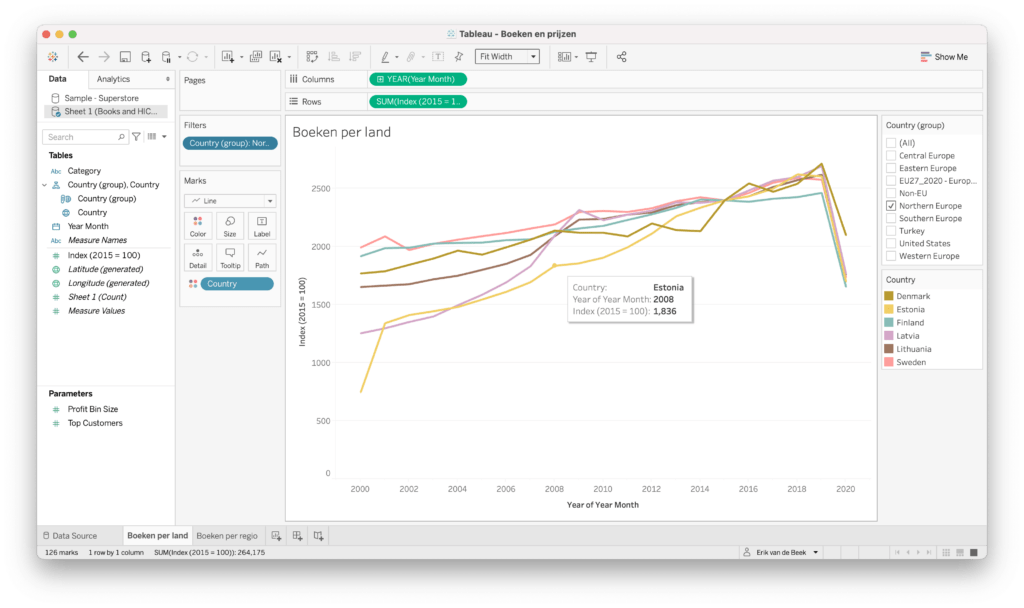The image size is (1024, 608).
Task: Uncheck Northern Europe in Country group filter
Action: [891, 206]
